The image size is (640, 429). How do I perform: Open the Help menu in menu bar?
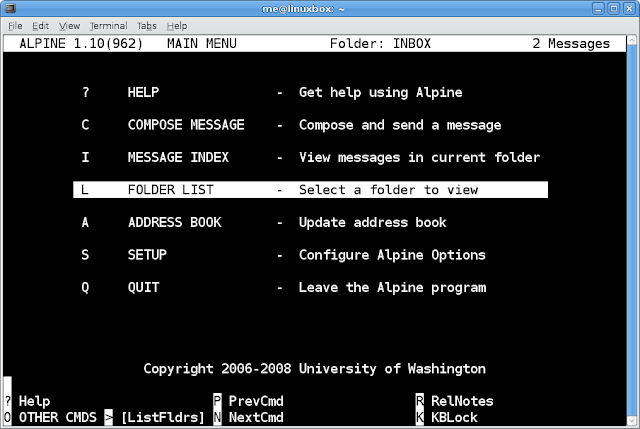click(177, 26)
